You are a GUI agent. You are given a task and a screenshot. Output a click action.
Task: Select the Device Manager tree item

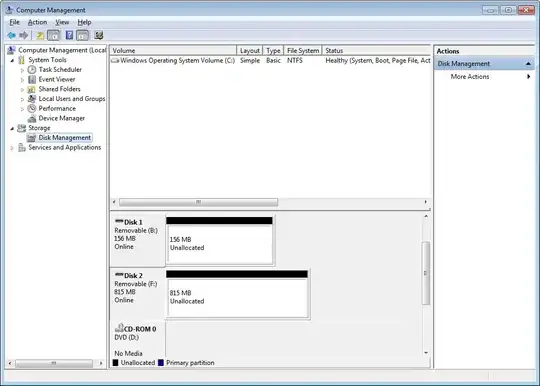tap(62, 118)
